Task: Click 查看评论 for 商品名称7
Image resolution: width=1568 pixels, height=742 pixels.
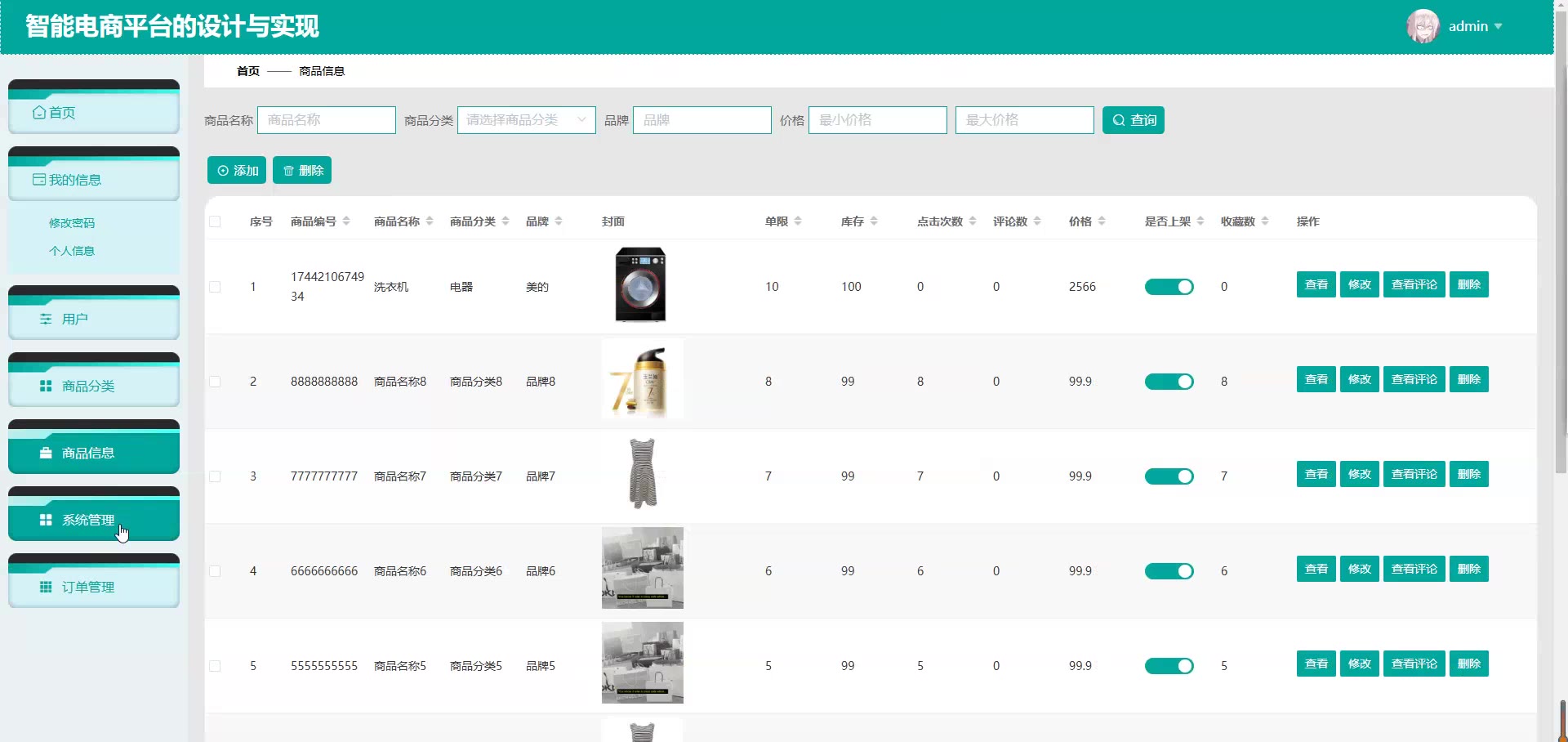Action: point(1414,474)
